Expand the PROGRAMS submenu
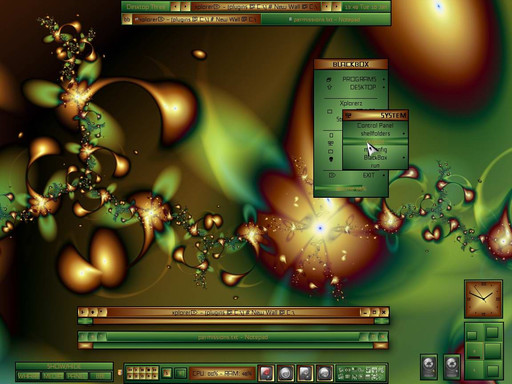 [x=355, y=79]
